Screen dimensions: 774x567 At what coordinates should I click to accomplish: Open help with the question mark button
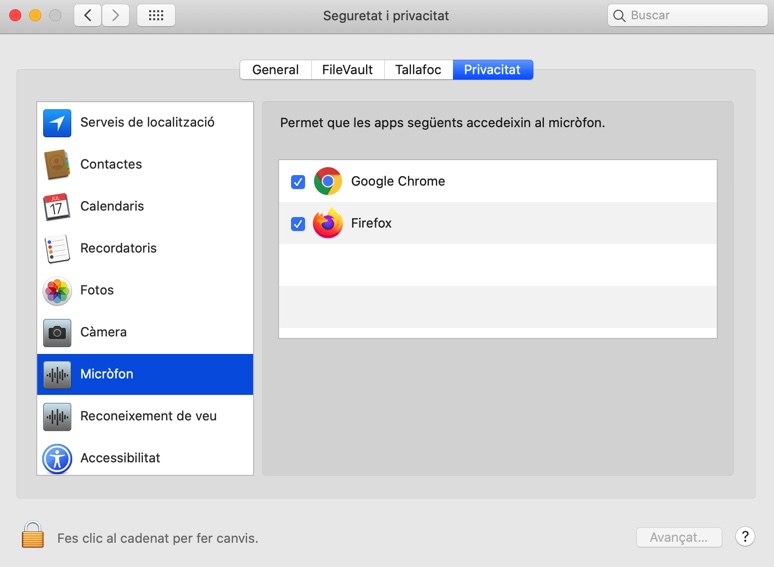pos(745,537)
